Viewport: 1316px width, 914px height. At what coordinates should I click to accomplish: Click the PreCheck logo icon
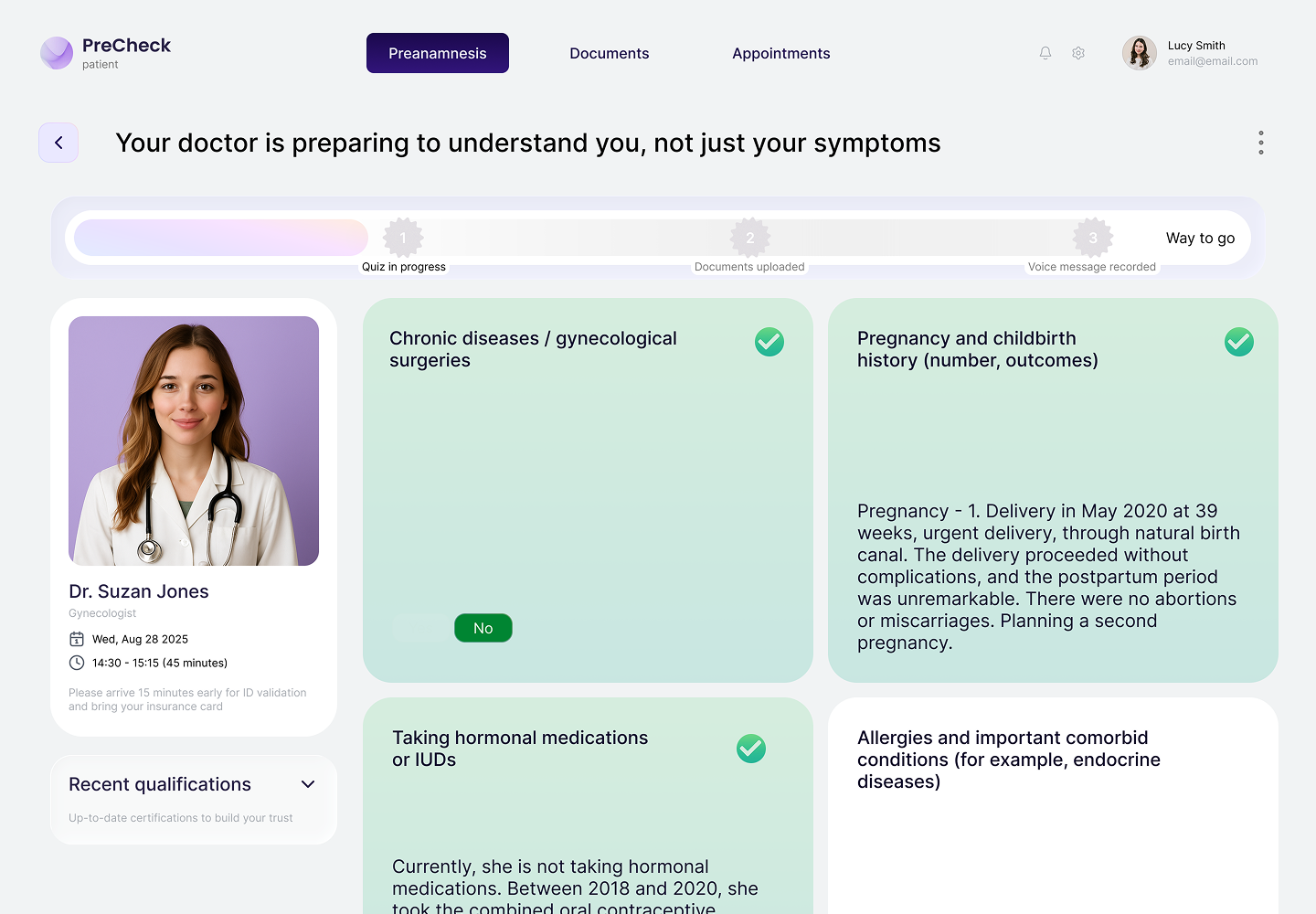(57, 53)
